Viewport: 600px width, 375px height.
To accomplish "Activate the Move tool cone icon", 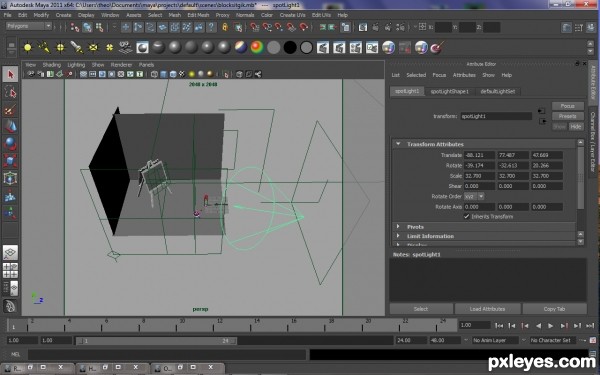I will (x=10, y=127).
